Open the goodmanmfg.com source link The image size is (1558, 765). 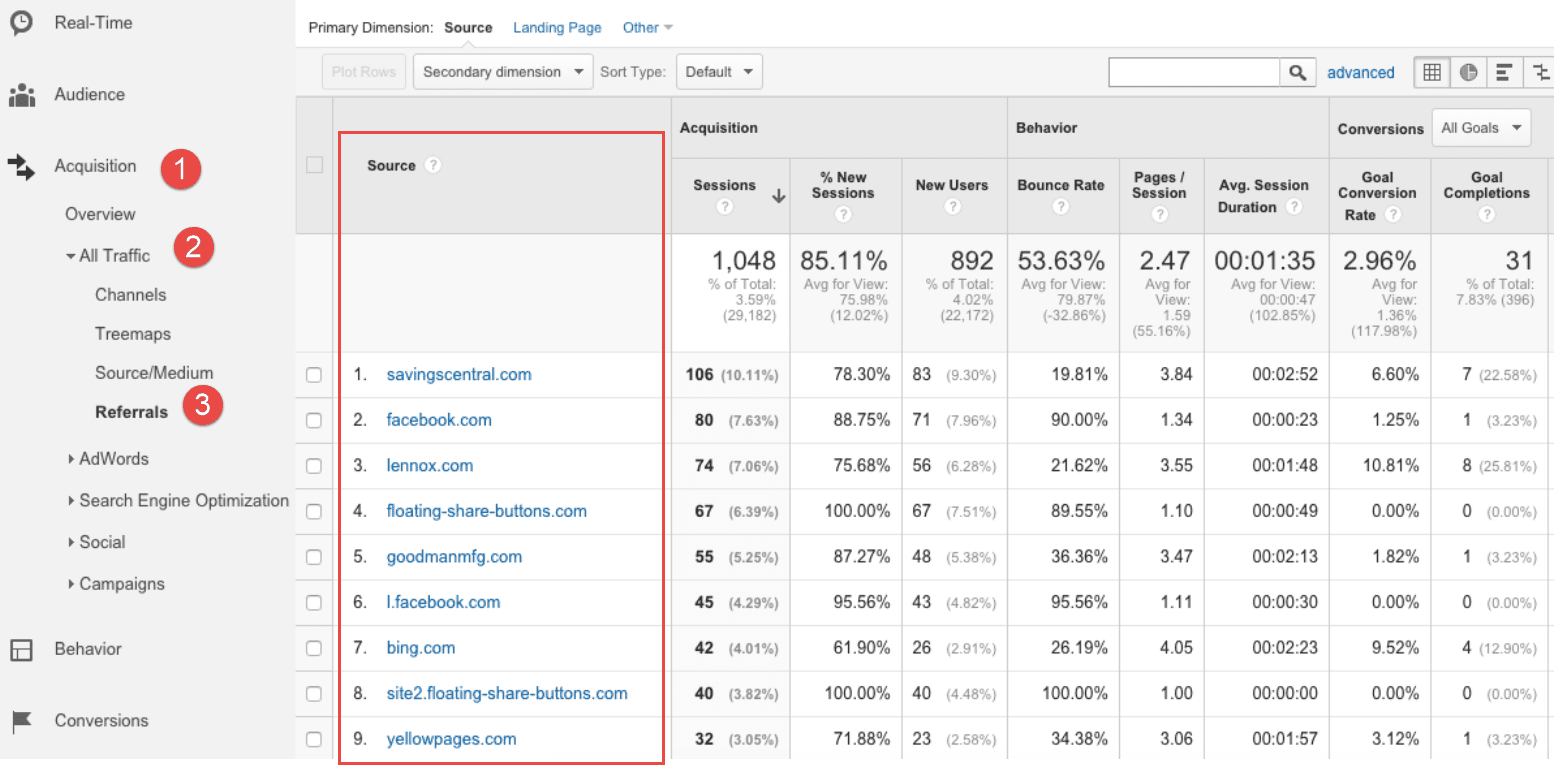pyautogui.click(x=454, y=557)
